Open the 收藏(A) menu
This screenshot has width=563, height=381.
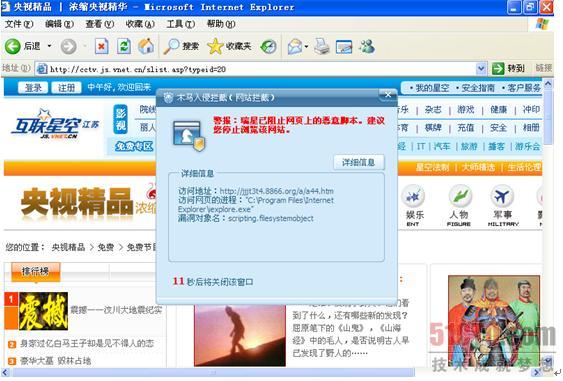click(140, 24)
